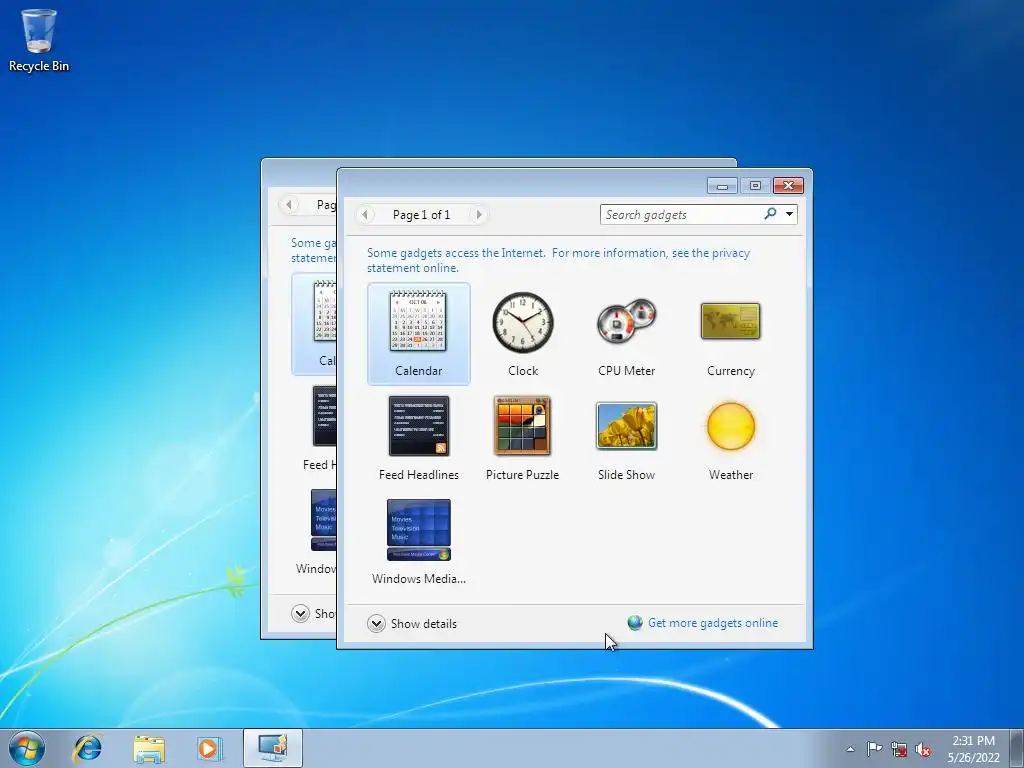Screen dimensions: 1024x768
Task: Select the Windows Media Center gadget in front window
Action: point(419,542)
